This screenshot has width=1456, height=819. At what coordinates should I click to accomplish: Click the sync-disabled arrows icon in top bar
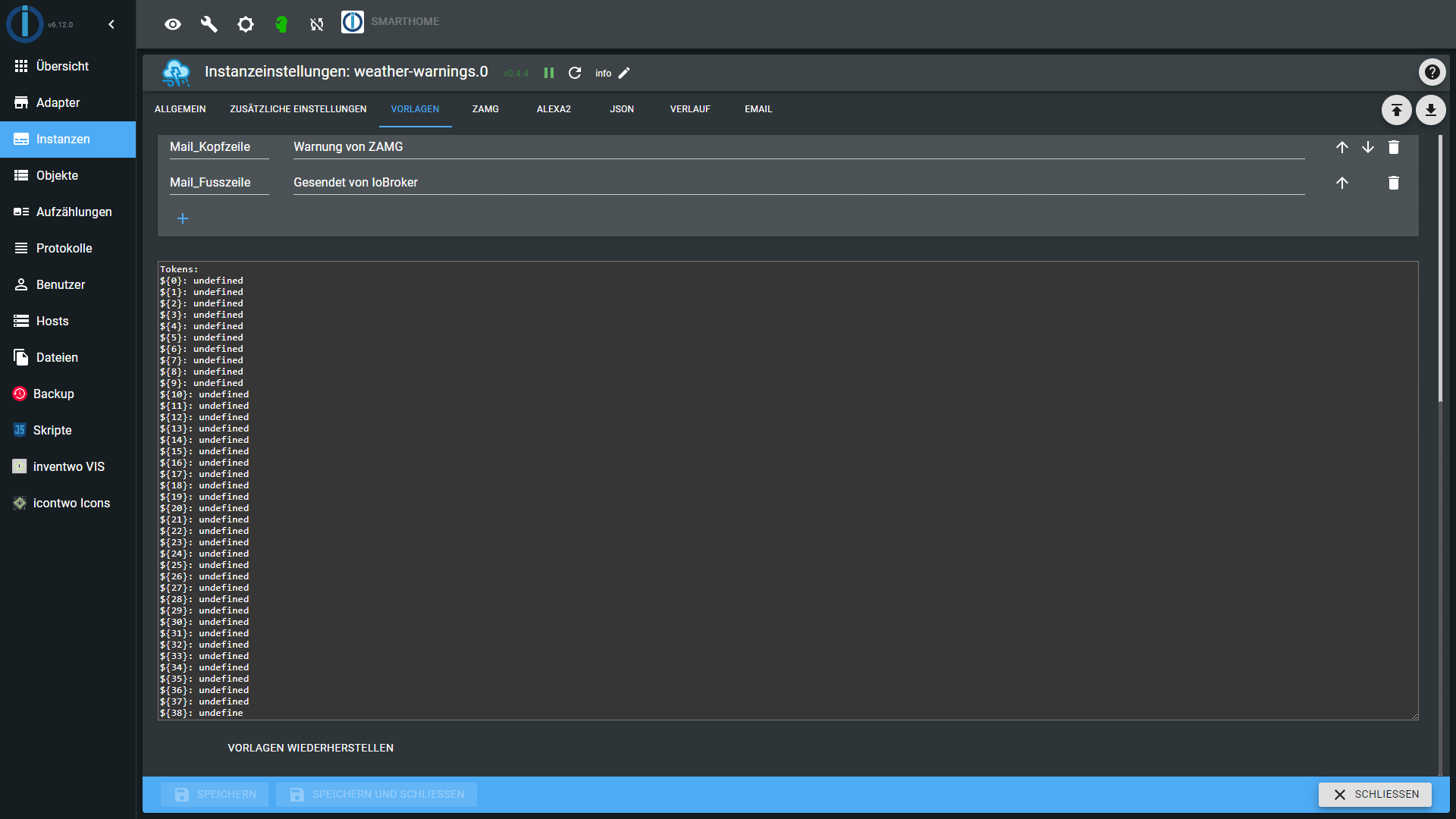(x=317, y=24)
